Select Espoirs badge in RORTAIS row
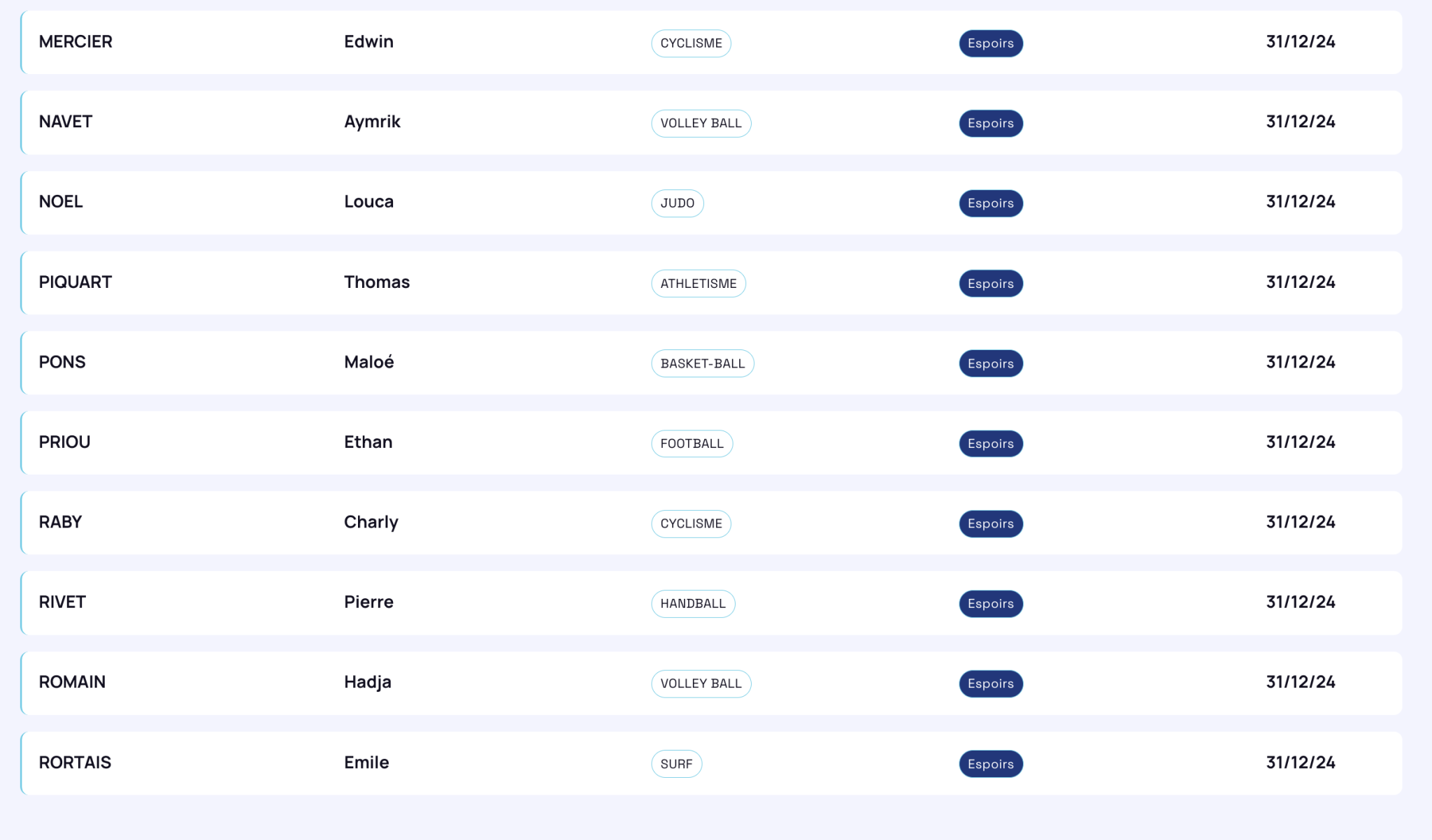Image resolution: width=1432 pixels, height=840 pixels. [991, 764]
